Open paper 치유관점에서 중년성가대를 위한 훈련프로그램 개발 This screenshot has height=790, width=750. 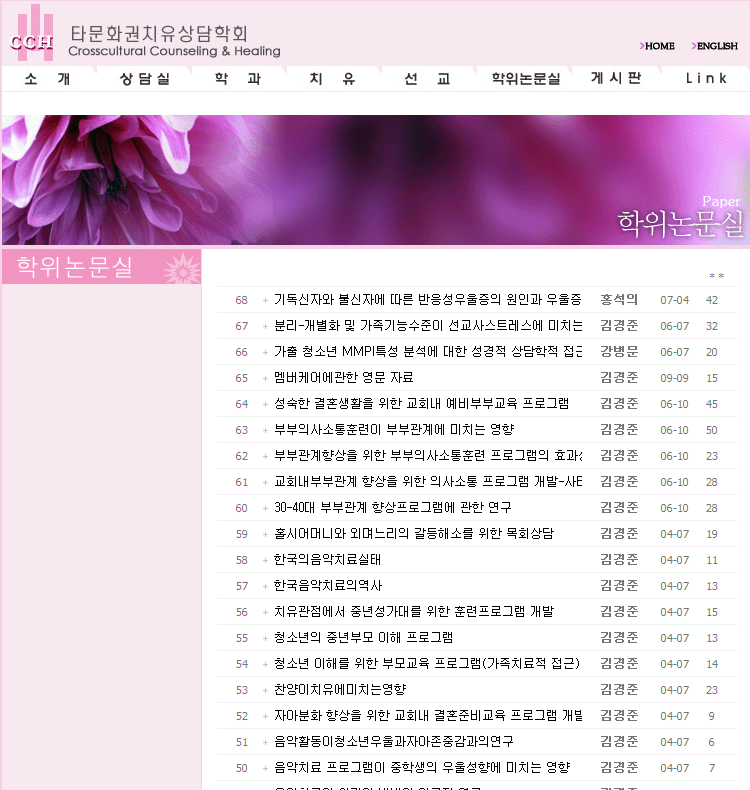pos(414,612)
